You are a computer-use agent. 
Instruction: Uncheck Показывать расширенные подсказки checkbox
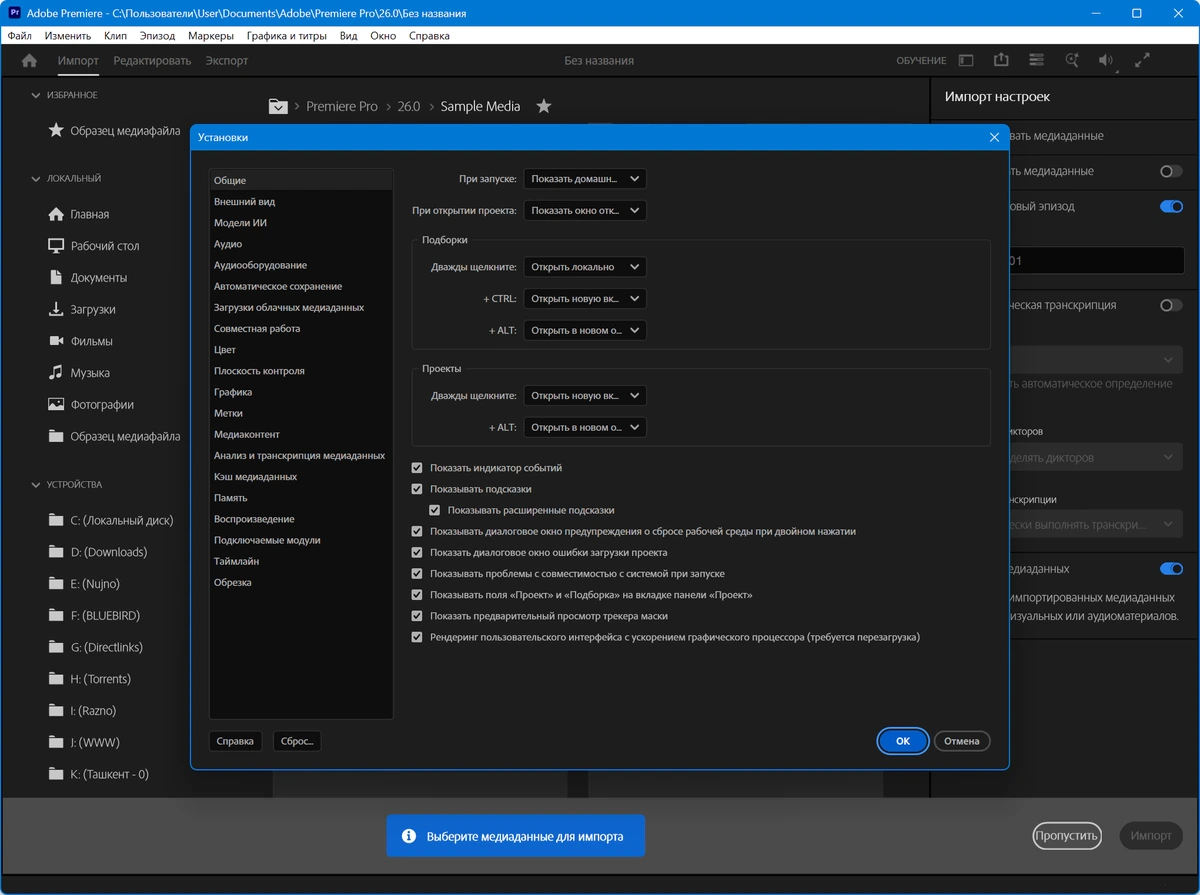(x=435, y=510)
